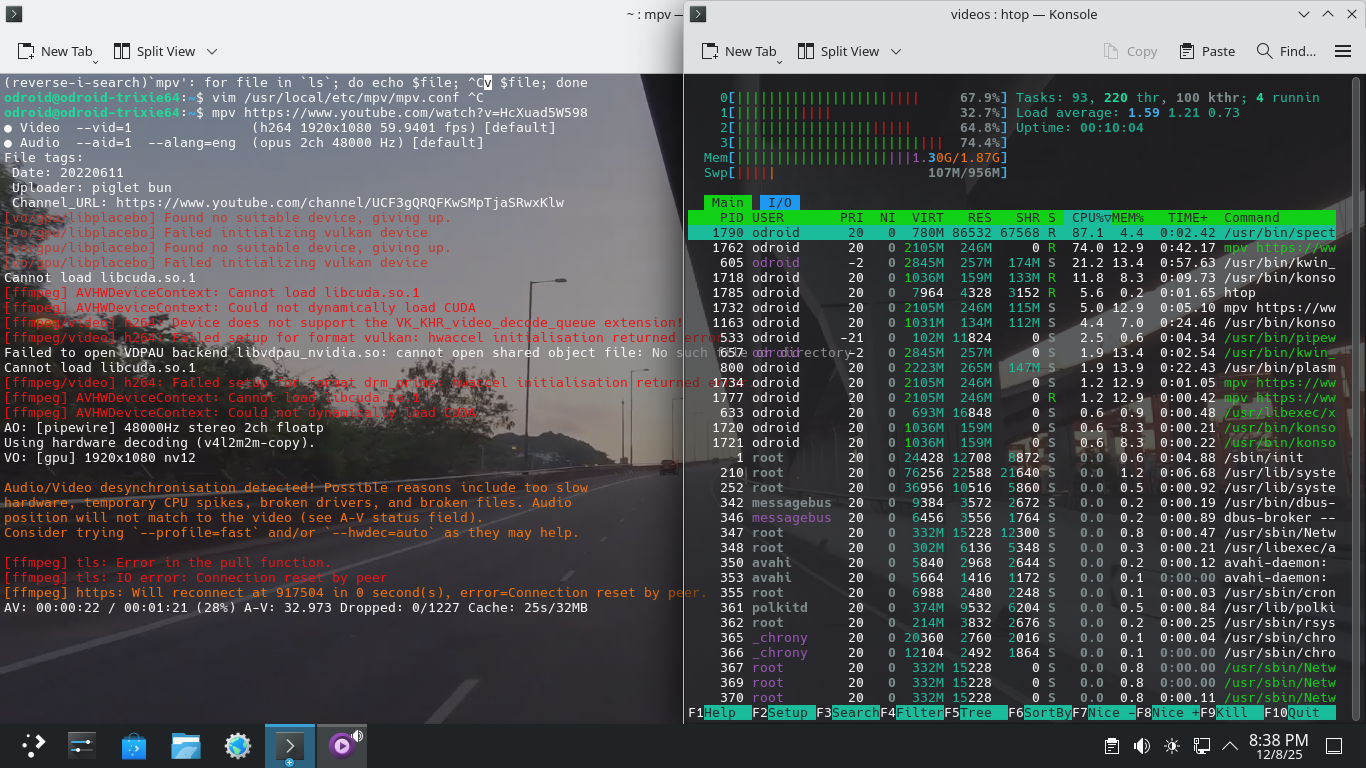This screenshot has height=768, width=1366.
Task: Select the Main tab in htop
Action: point(727,203)
